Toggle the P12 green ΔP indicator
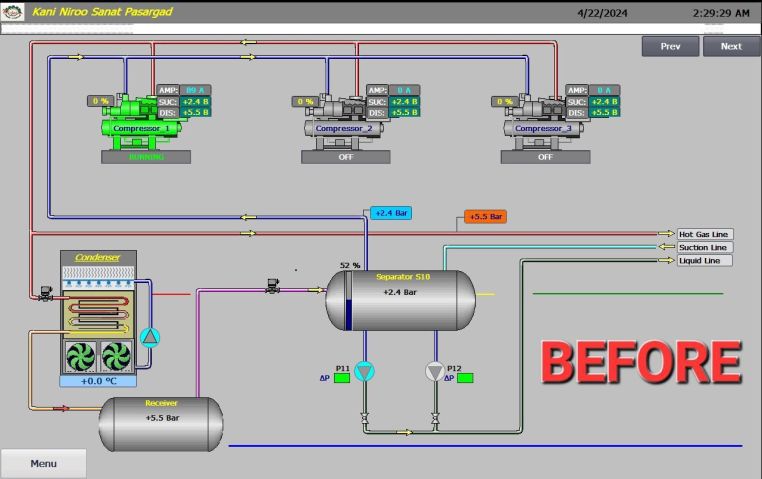This screenshot has width=762, height=479. click(465, 378)
